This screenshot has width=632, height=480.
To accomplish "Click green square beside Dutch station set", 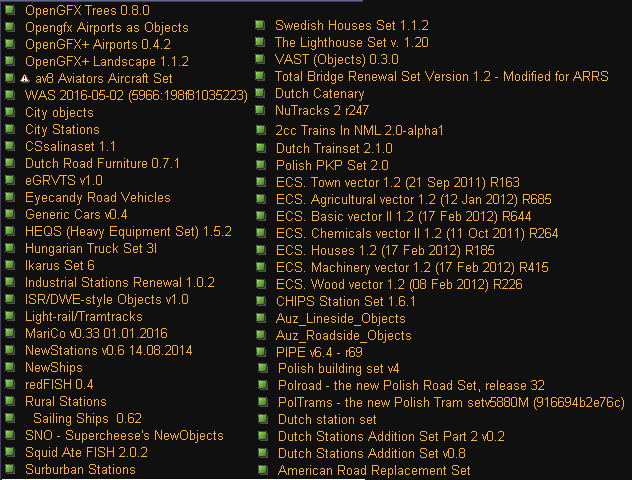I will pos(263,419).
